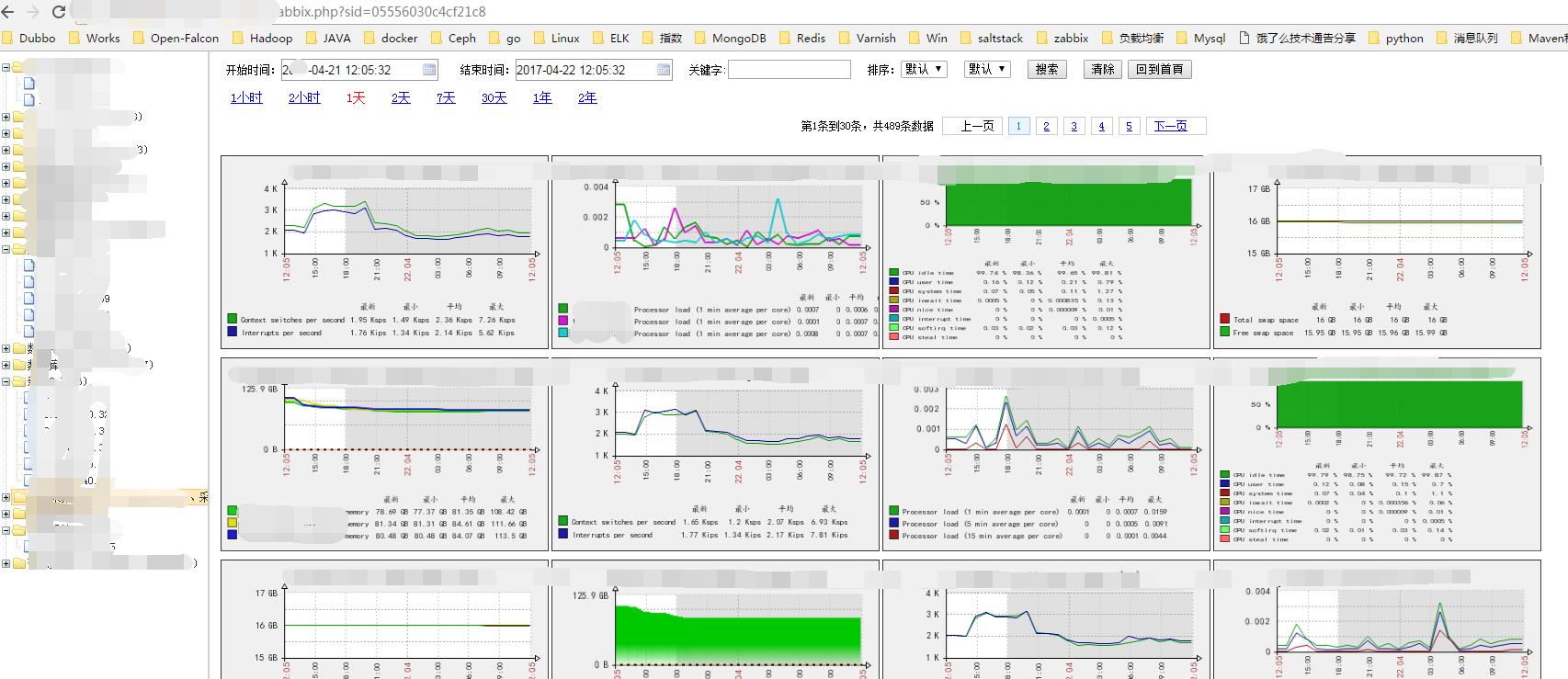Open the Works bookmark folder
This screenshot has width=1568, height=679.
95,38
